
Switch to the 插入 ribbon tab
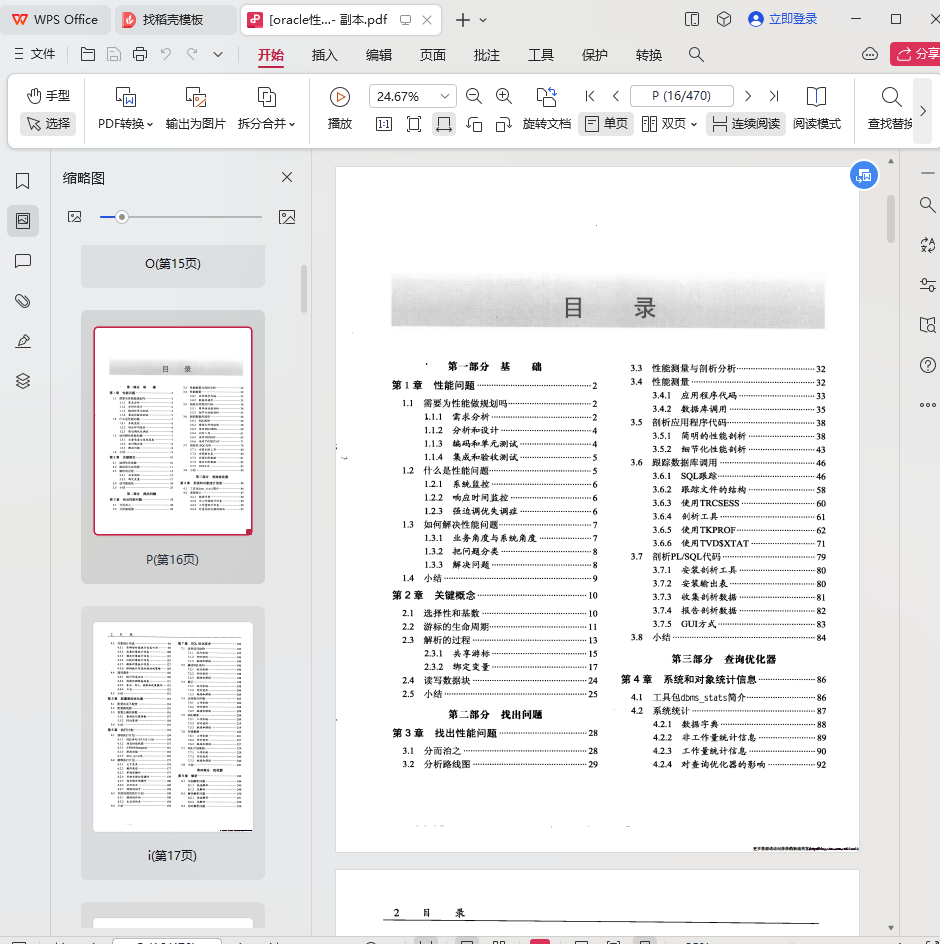pyautogui.click(x=325, y=55)
